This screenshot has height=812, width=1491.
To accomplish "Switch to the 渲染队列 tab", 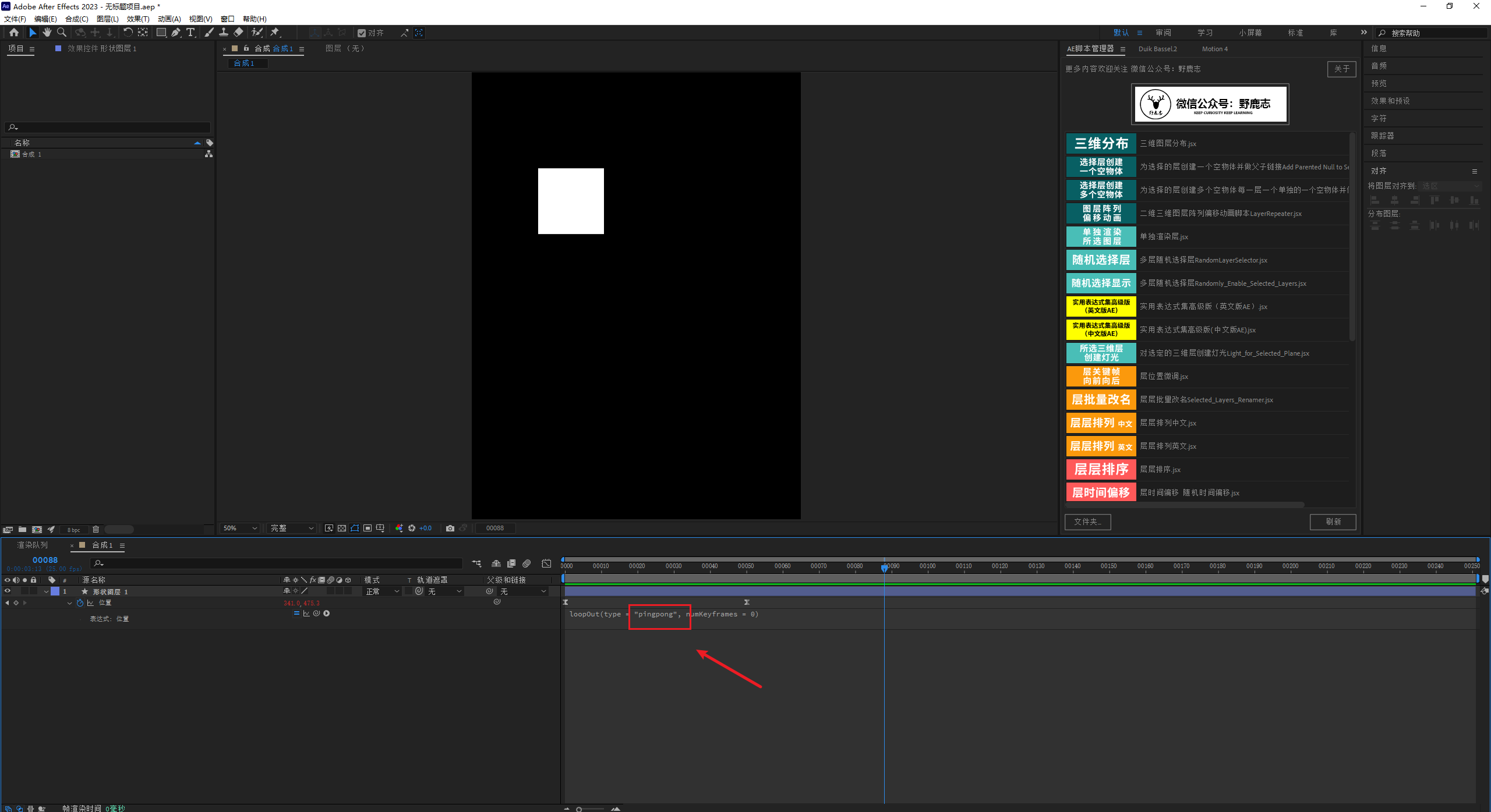I will [x=33, y=545].
